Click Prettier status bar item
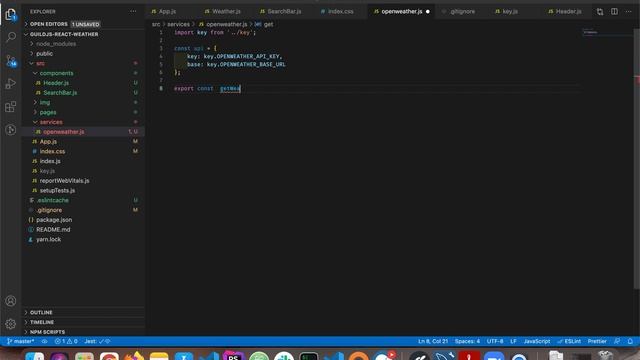 pyautogui.click(x=597, y=341)
